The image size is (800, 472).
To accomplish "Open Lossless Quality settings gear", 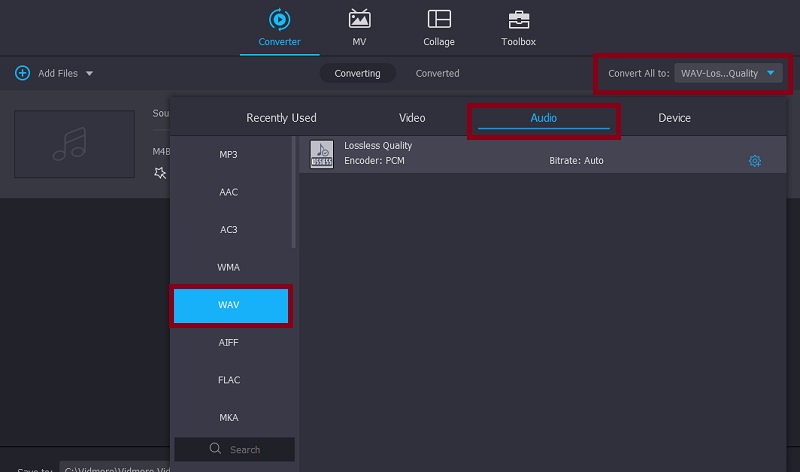I will [x=755, y=161].
